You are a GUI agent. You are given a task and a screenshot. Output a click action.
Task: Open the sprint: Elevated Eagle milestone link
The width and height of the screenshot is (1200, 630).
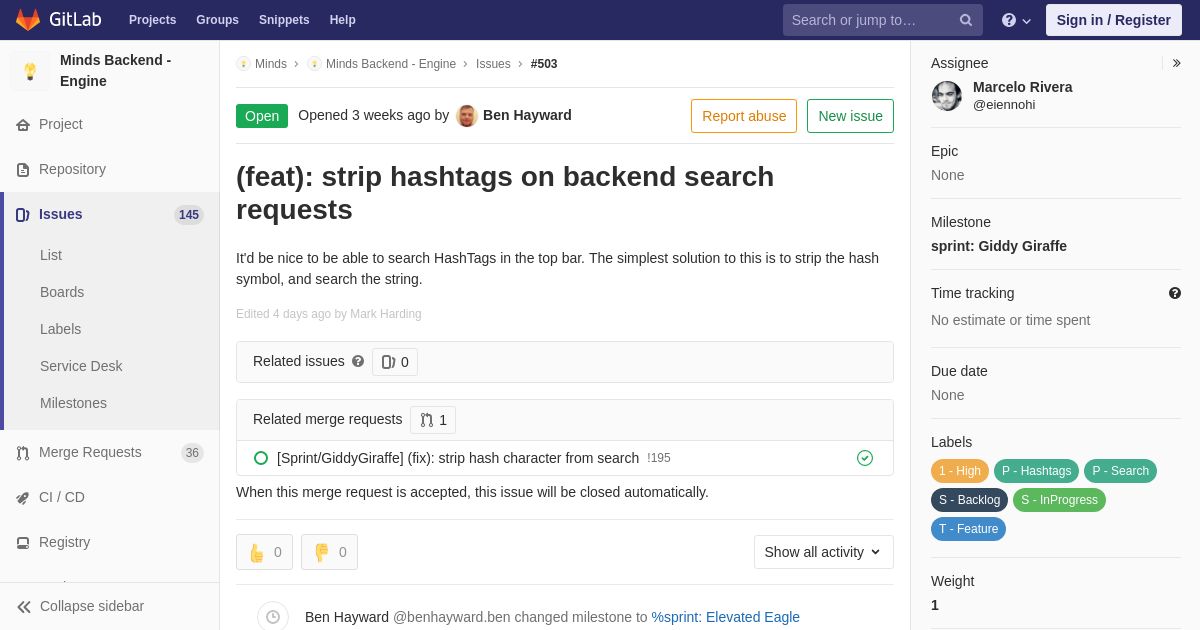click(x=726, y=617)
